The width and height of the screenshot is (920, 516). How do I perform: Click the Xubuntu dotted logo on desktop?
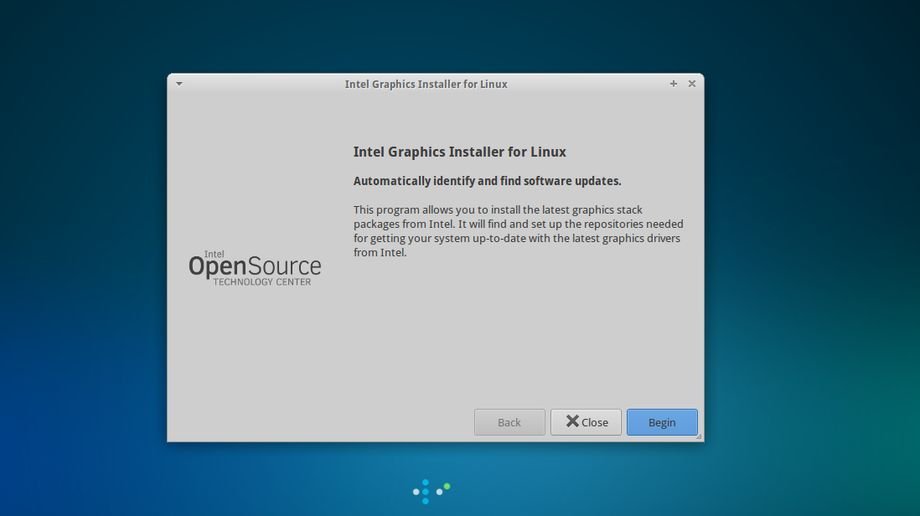click(x=431, y=491)
